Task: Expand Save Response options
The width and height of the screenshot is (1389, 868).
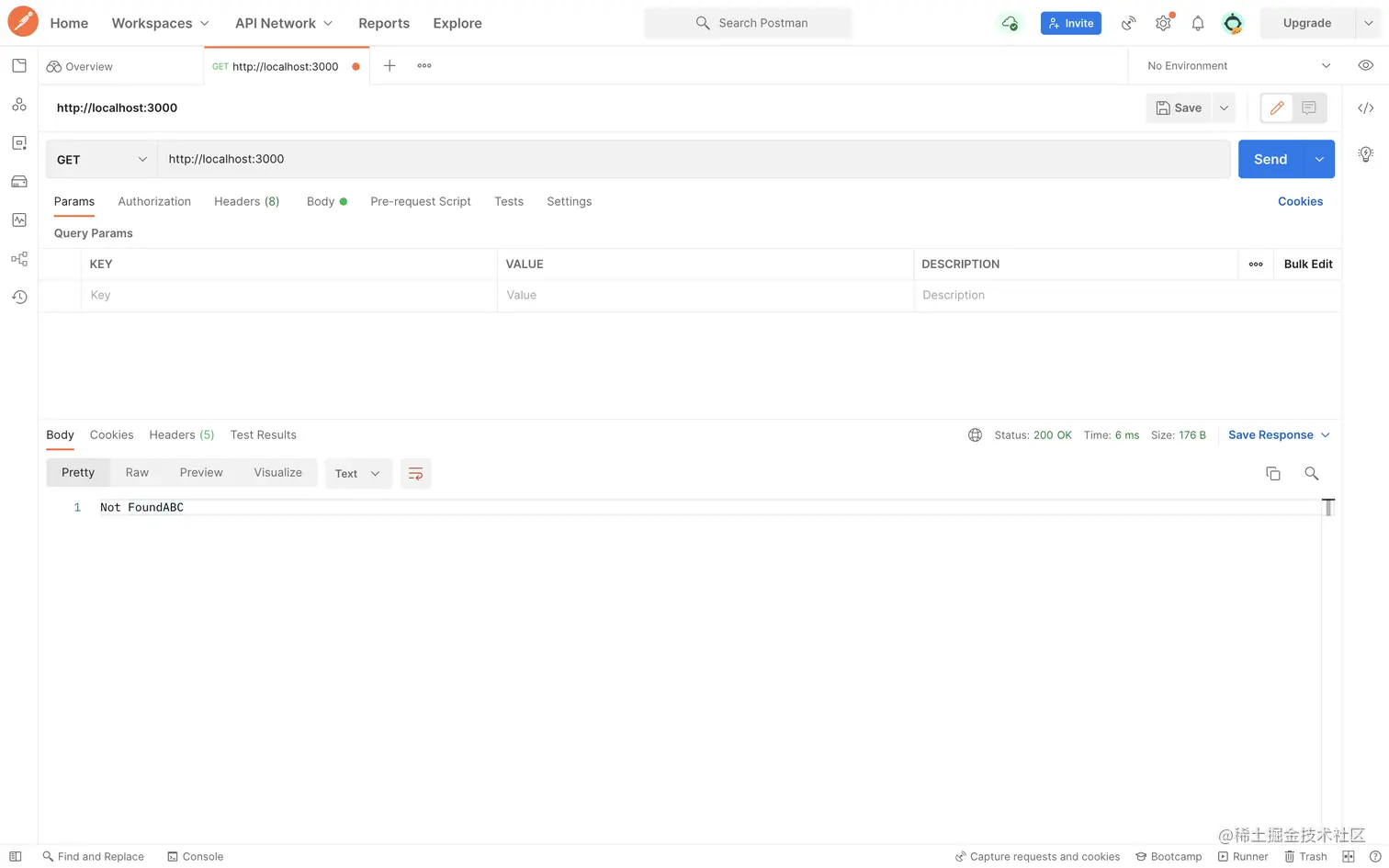Action: 1326,434
